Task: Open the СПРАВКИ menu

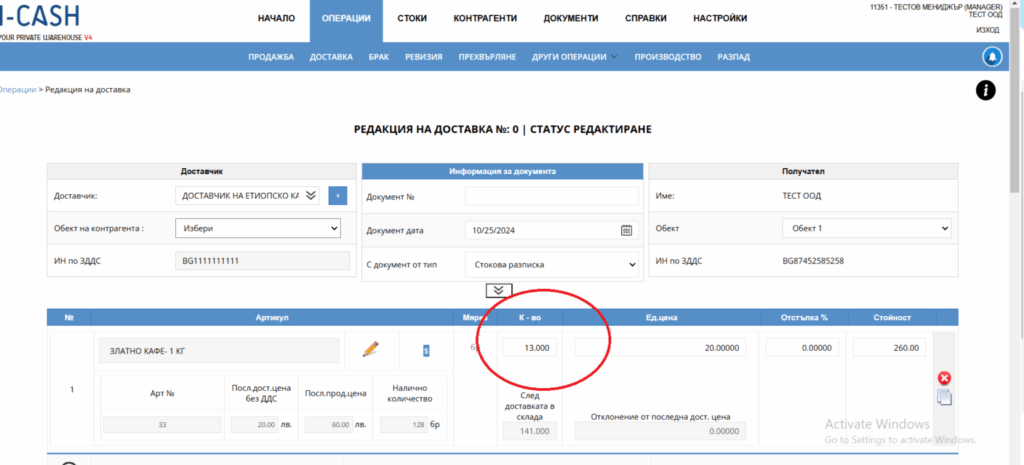Action: tap(646, 19)
